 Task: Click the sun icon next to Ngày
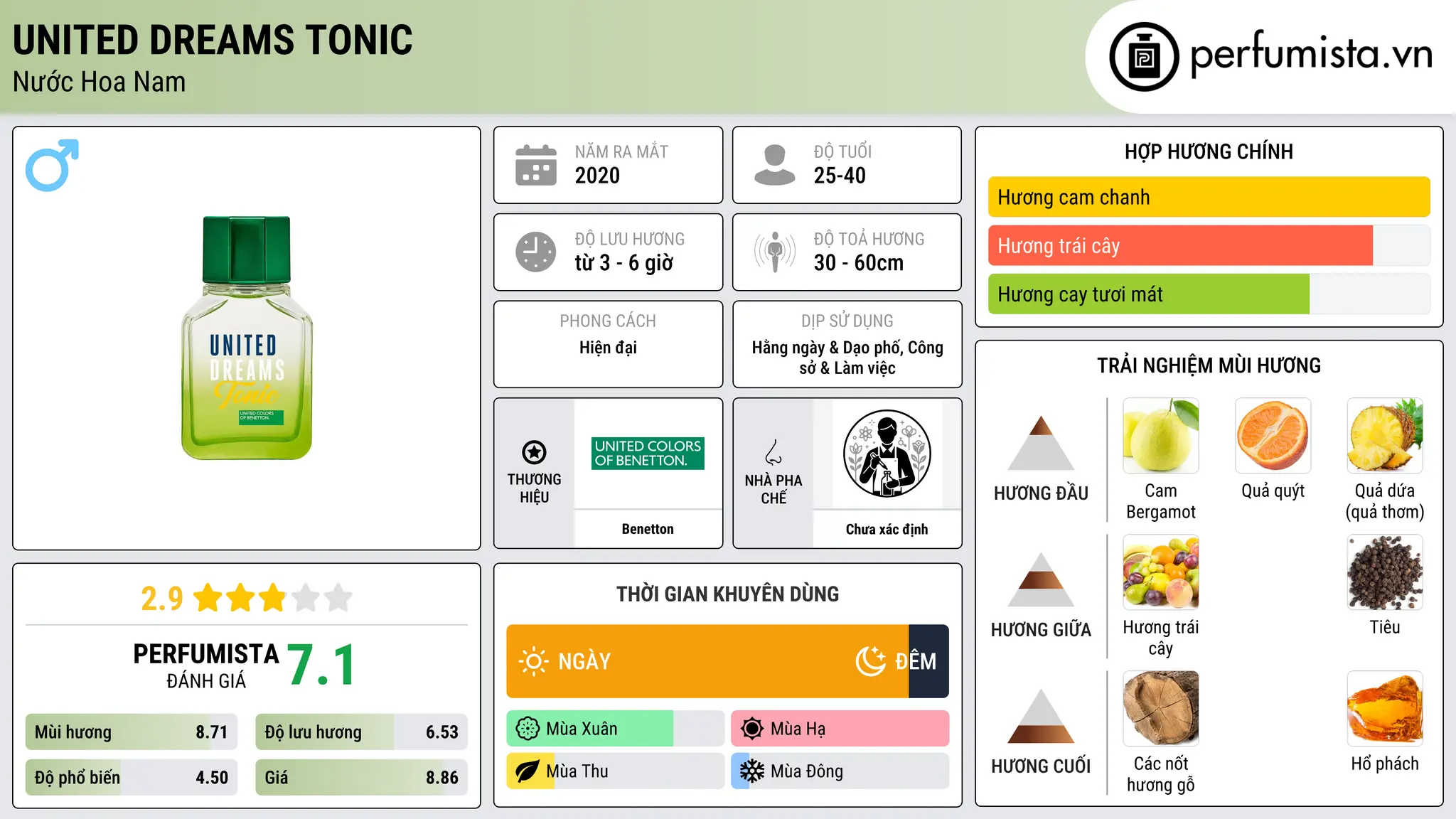tap(533, 661)
